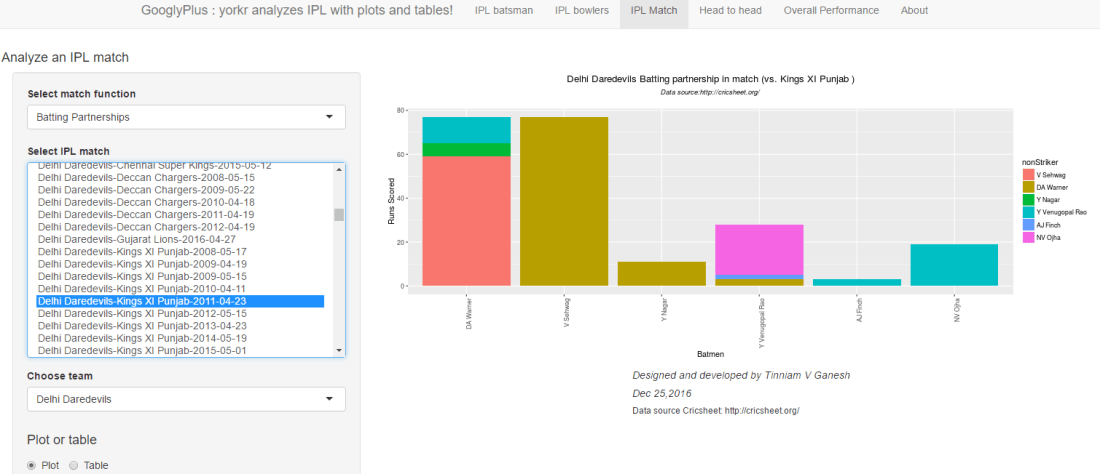Expand the Choose team dropdown
The height and width of the screenshot is (474, 1100).
click(x=186, y=399)
